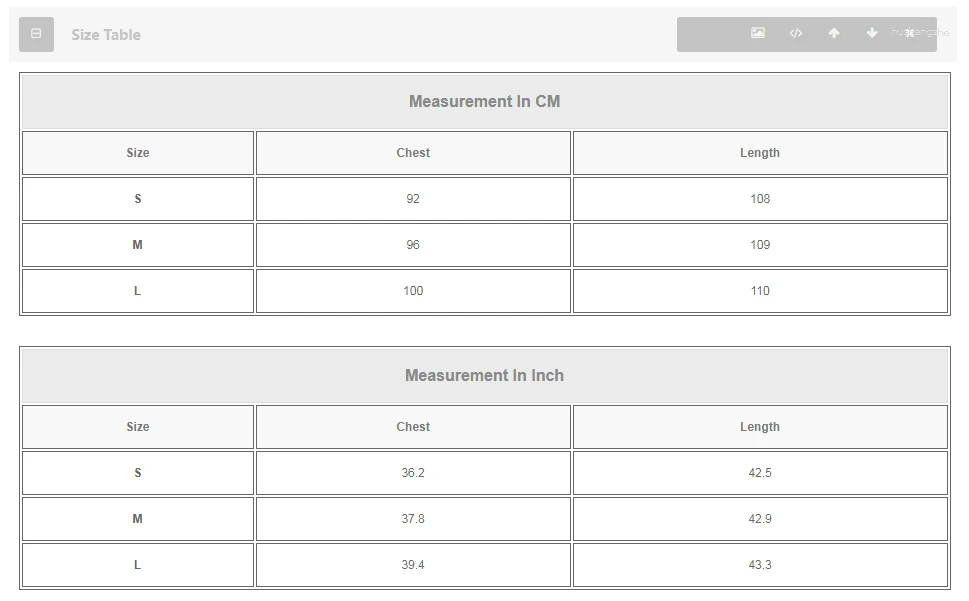Select the Measurement In Inch header

click(x=484, y=375)
